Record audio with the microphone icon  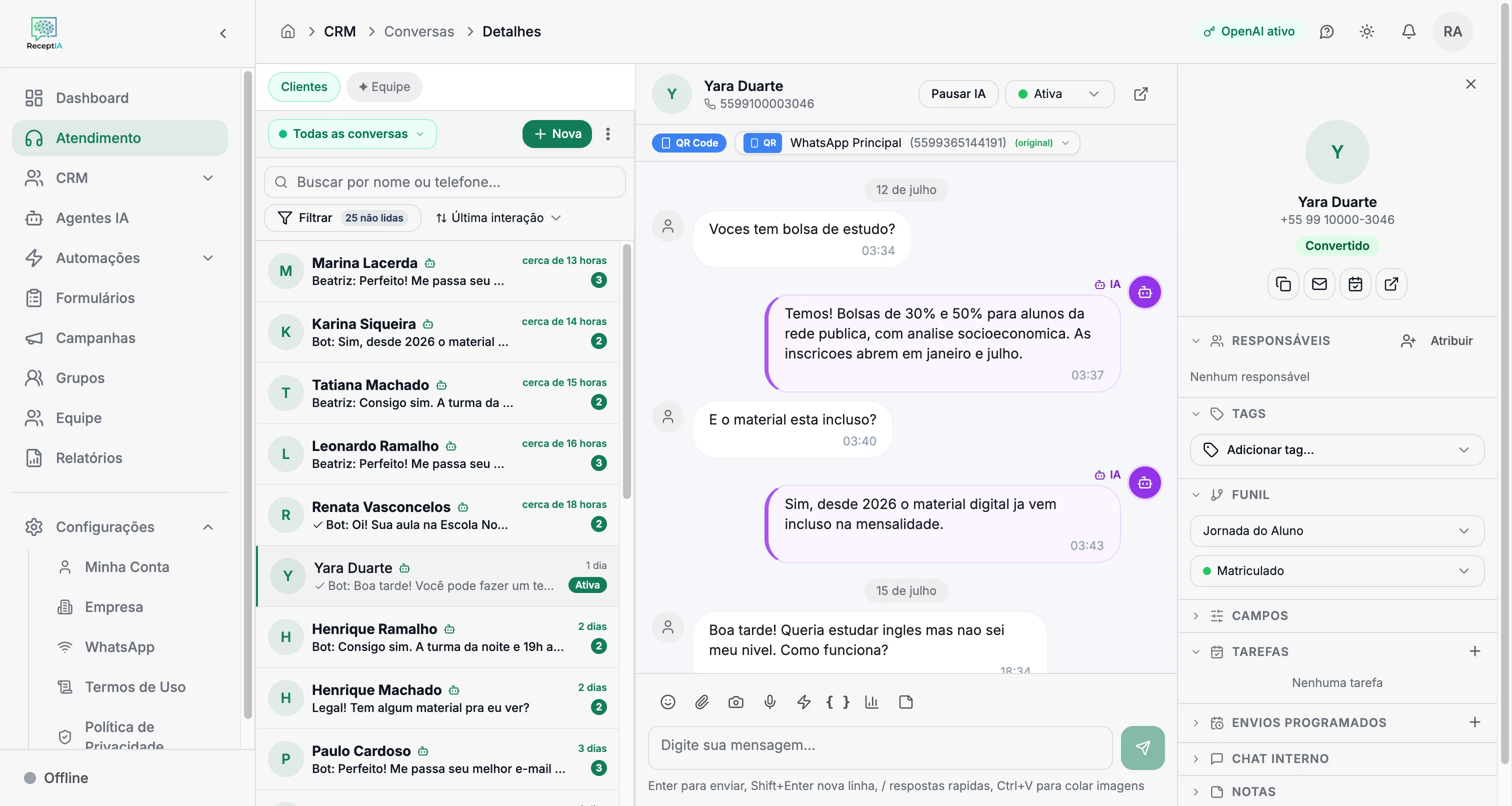tap(770, 702)
